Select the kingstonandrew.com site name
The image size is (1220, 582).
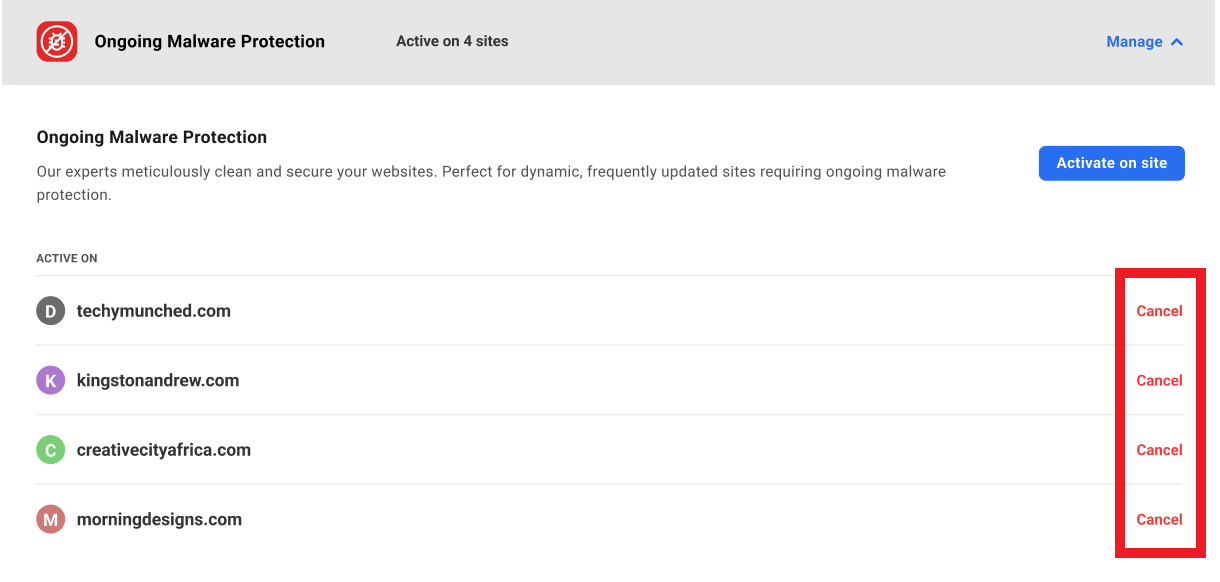click(158, 380)
